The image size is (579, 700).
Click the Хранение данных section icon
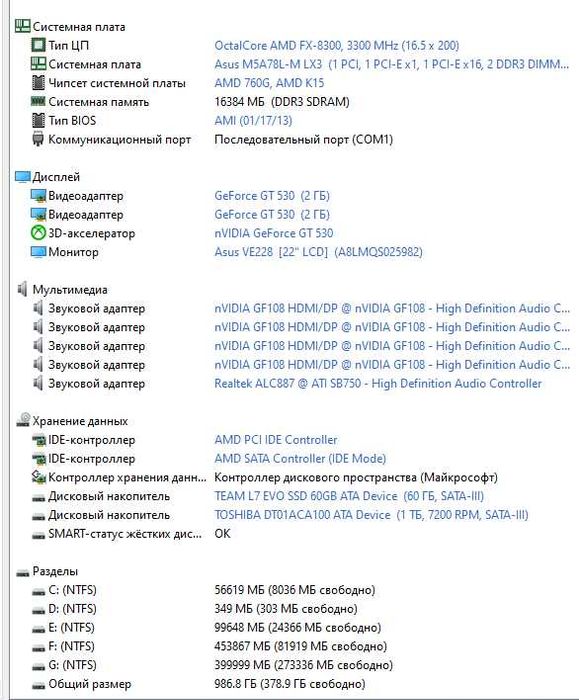pyautogui.click(x=23, y=420)
